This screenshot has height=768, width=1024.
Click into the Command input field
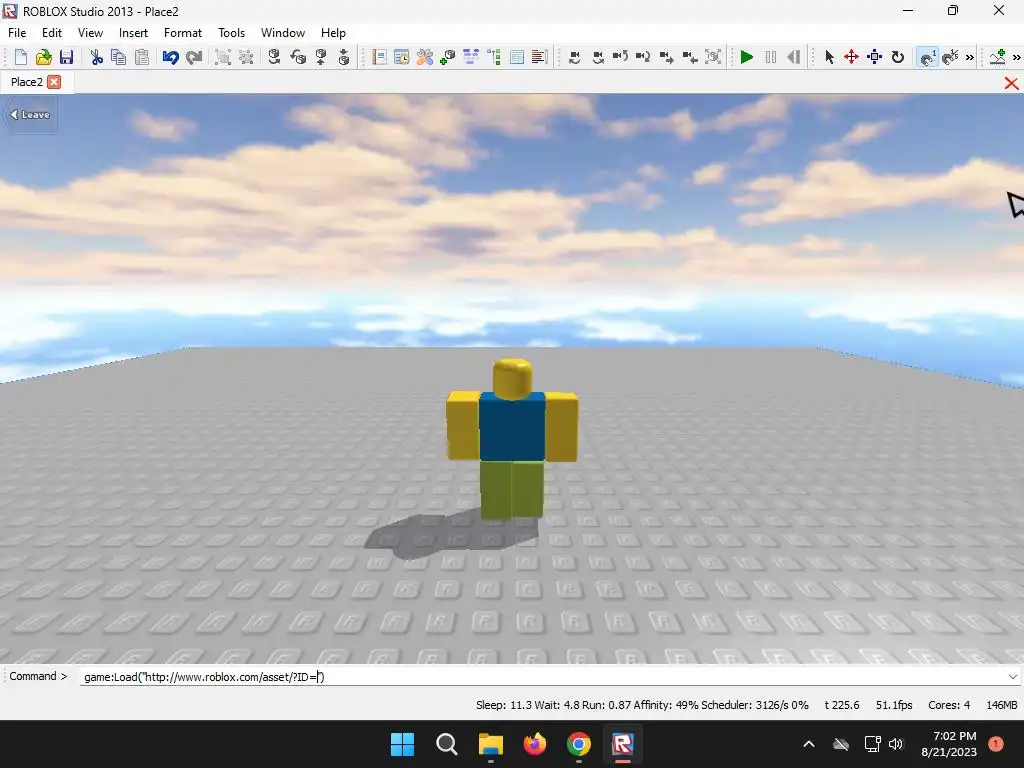[x=542, y=677]
